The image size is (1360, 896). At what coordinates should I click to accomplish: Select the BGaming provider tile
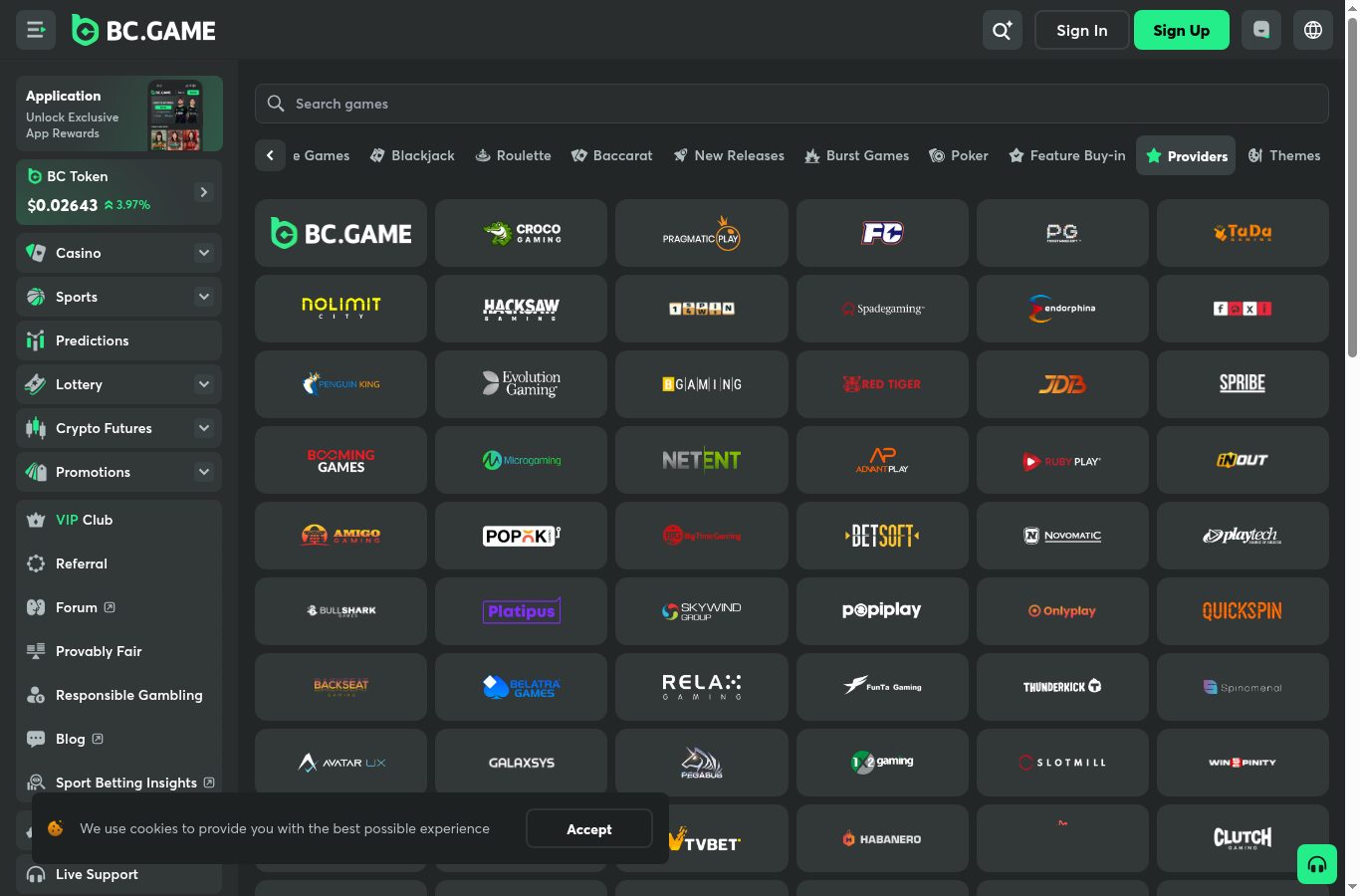702,384
